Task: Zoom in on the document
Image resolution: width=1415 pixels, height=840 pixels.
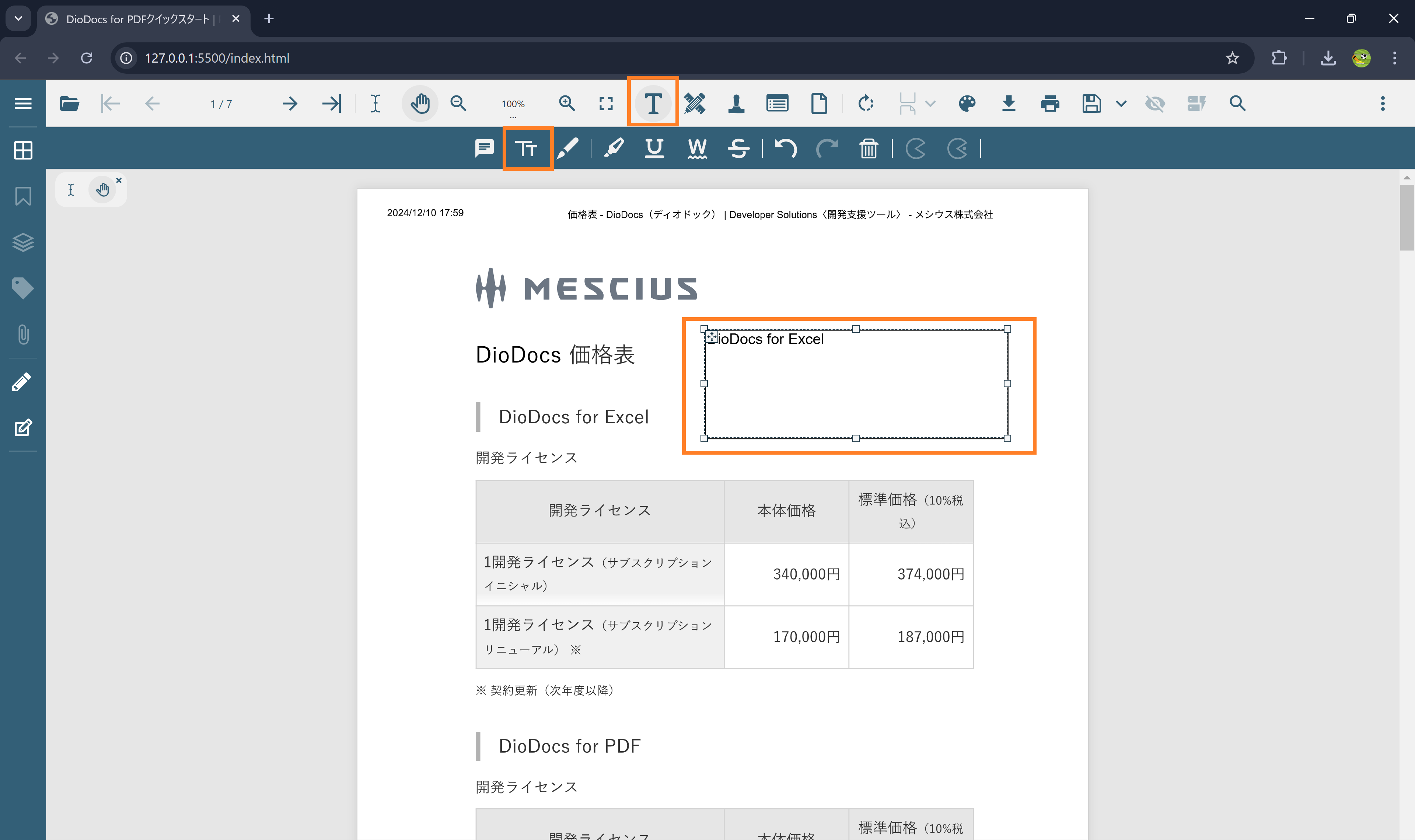Action: point(567,104)
